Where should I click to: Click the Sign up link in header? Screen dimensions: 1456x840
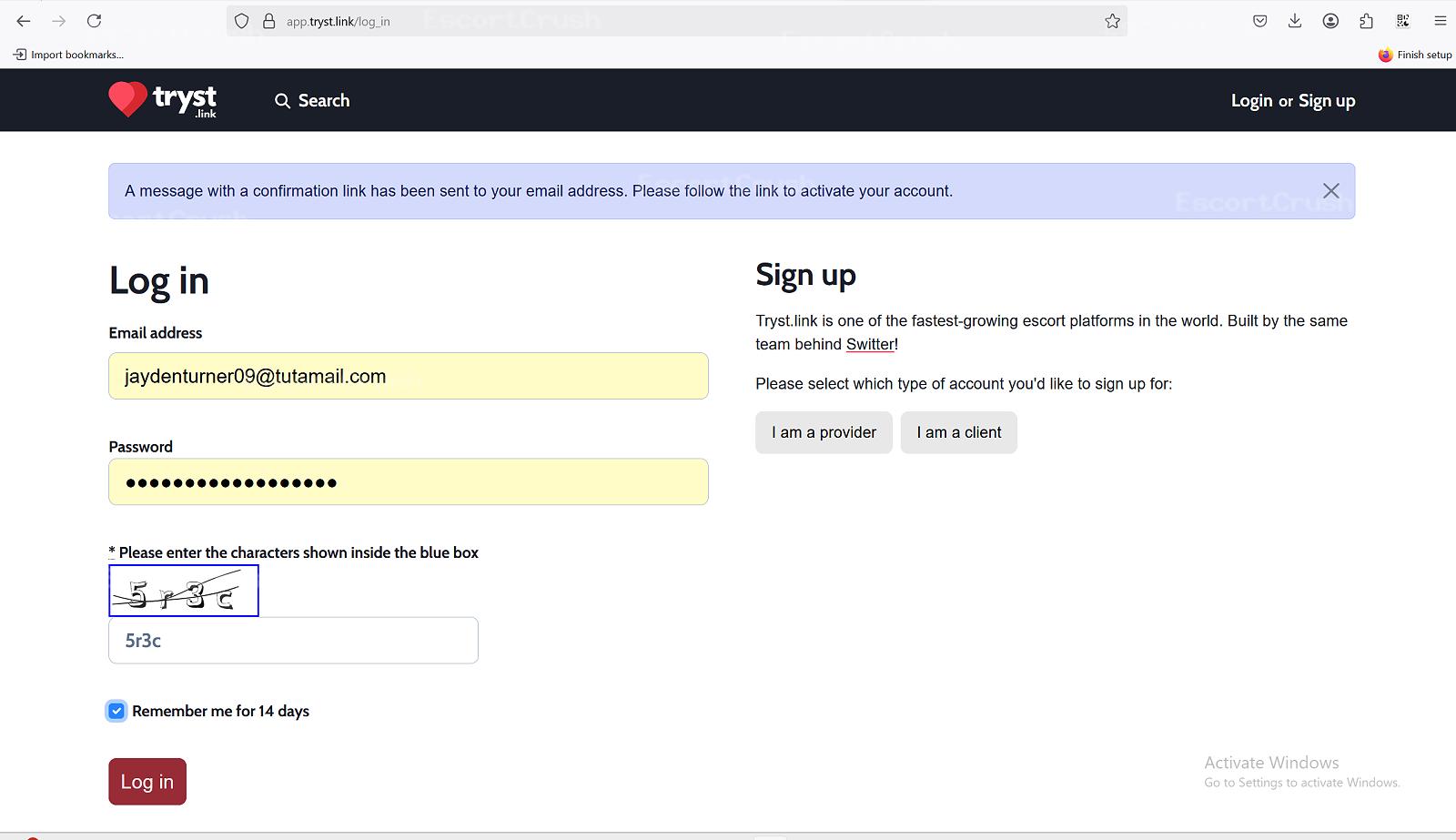1327,101
